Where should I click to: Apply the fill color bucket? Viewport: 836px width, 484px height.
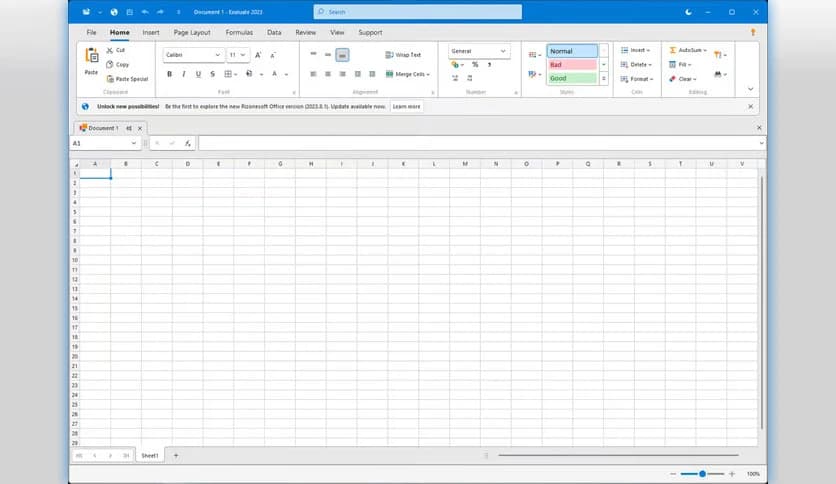click(x=249, y=74)
